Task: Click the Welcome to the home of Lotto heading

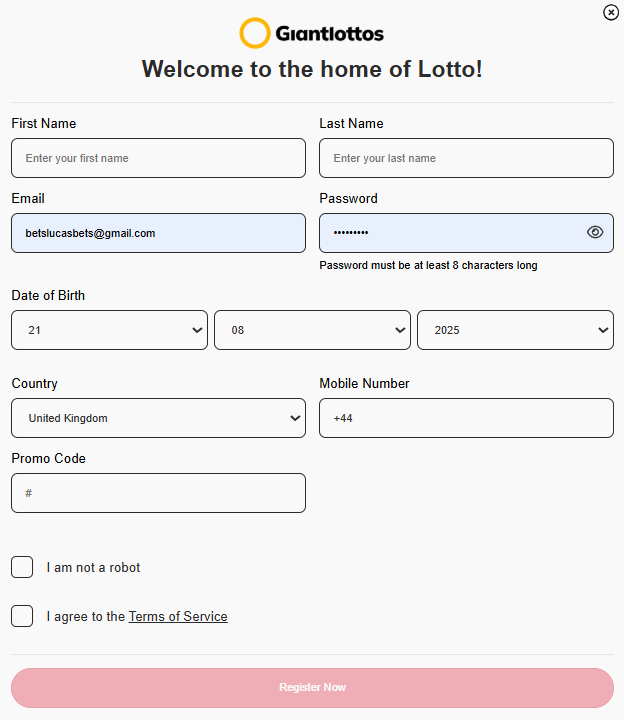Action: click(312, 69)
